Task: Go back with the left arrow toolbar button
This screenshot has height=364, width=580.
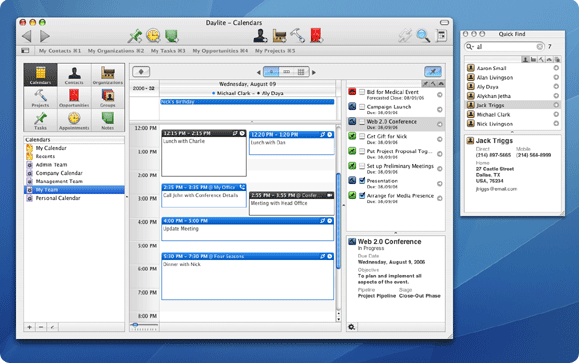Action: coord(27,36)
